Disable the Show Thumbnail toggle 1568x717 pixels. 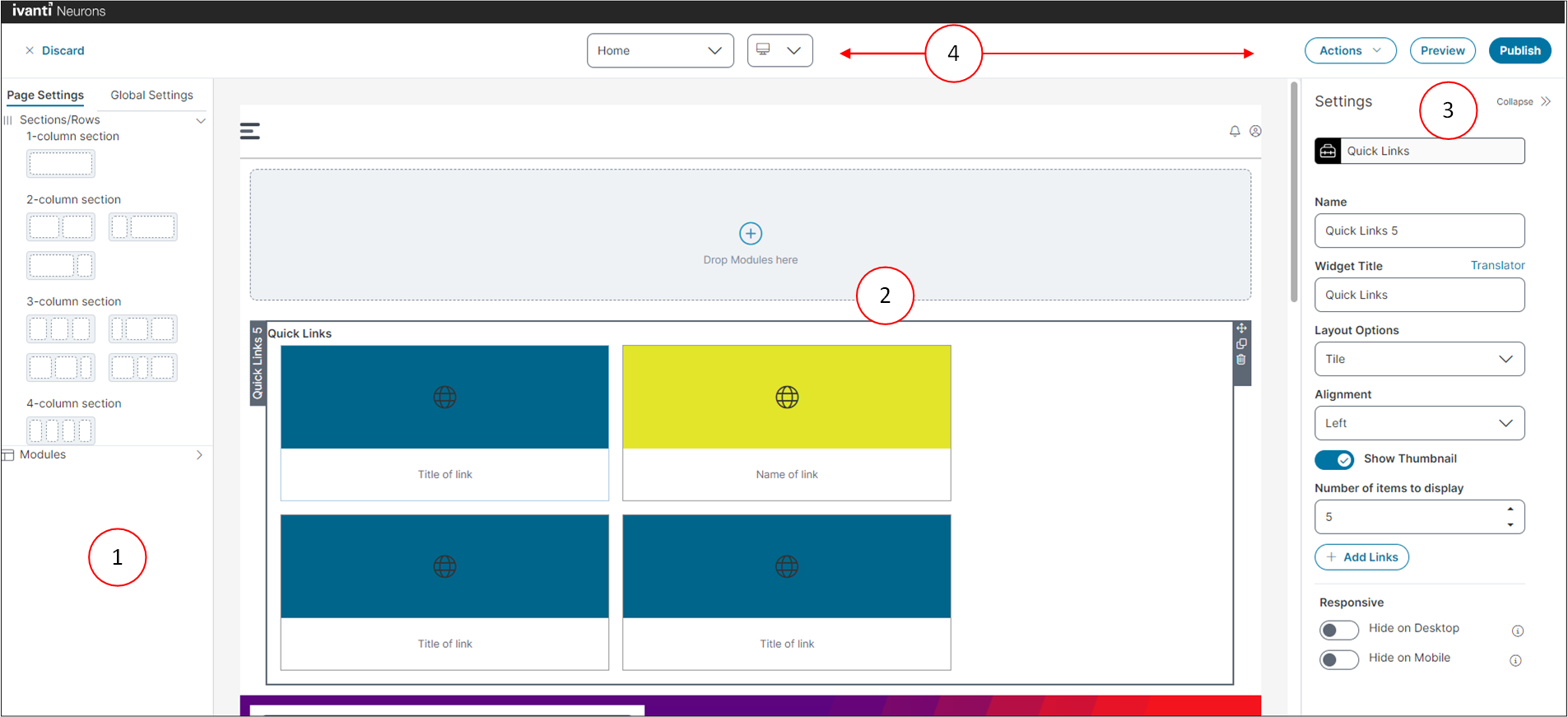tap(1333, 459)
